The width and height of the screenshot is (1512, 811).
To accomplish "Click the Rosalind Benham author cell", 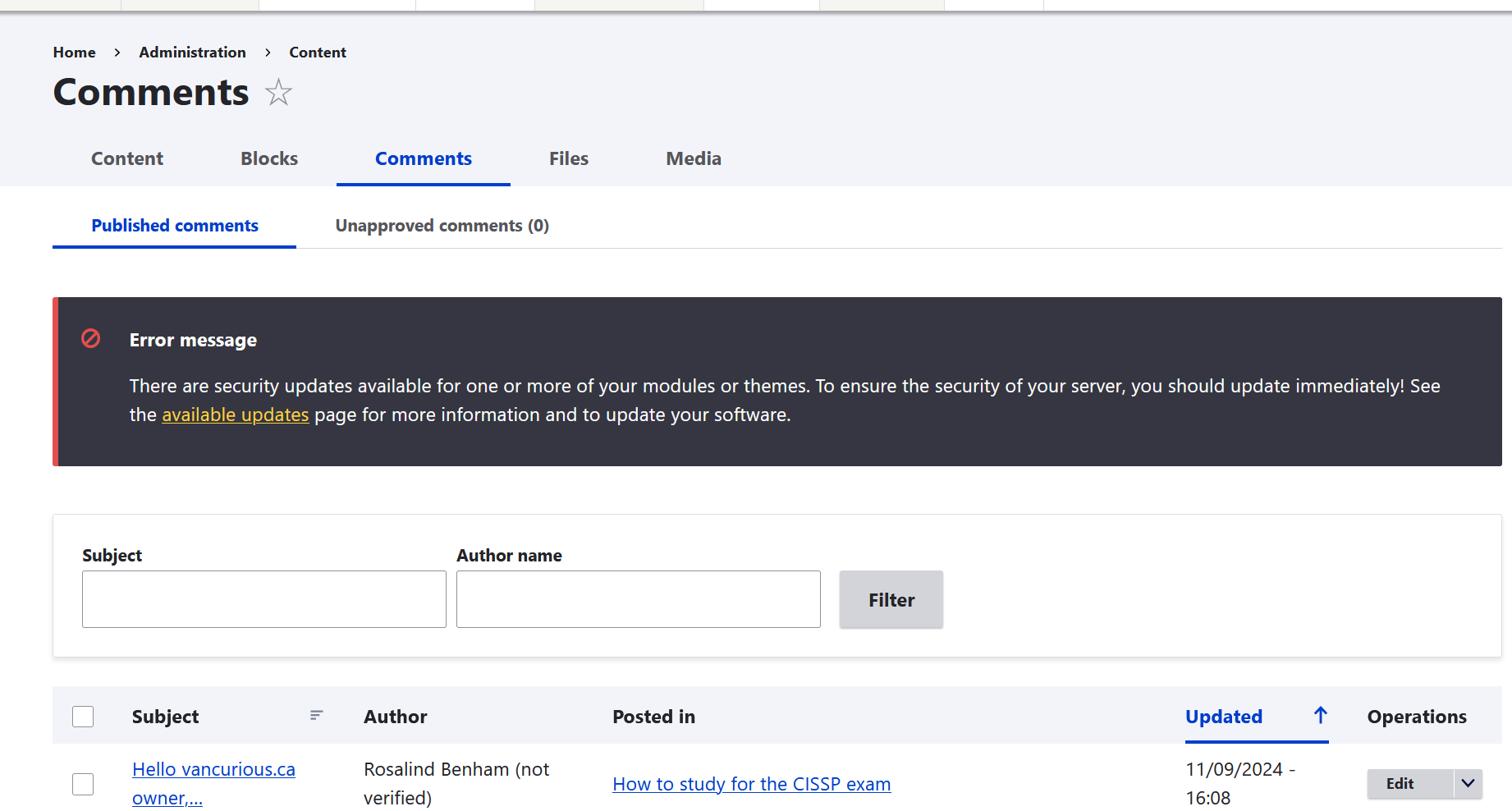I will click(456, 783).
